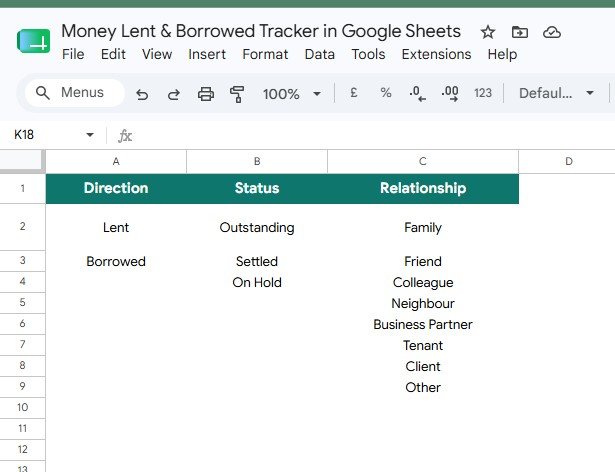Open the File menu
The image size is (615, 472).
pos(73,54)
